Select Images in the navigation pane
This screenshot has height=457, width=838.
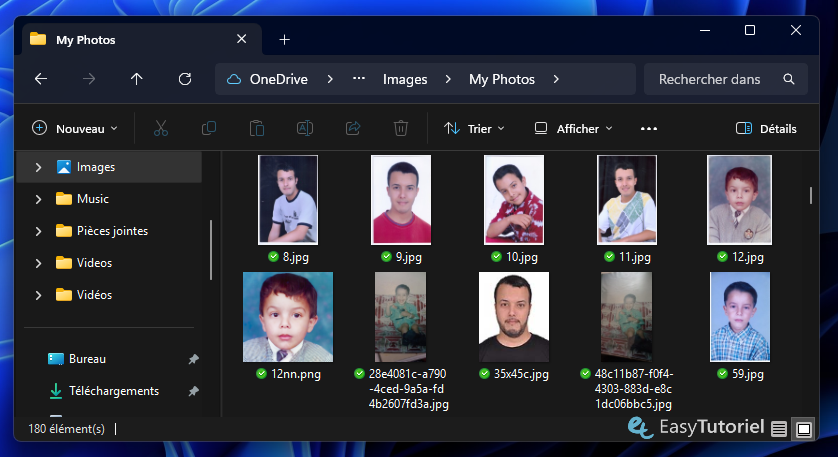click(x=109, y=167)
